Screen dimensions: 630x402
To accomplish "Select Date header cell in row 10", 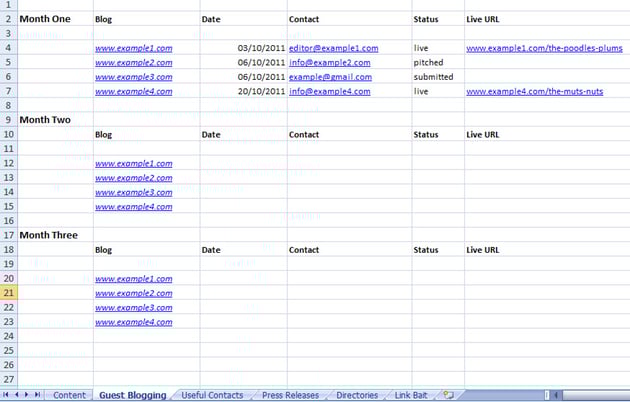I will (x=243, y=135).
